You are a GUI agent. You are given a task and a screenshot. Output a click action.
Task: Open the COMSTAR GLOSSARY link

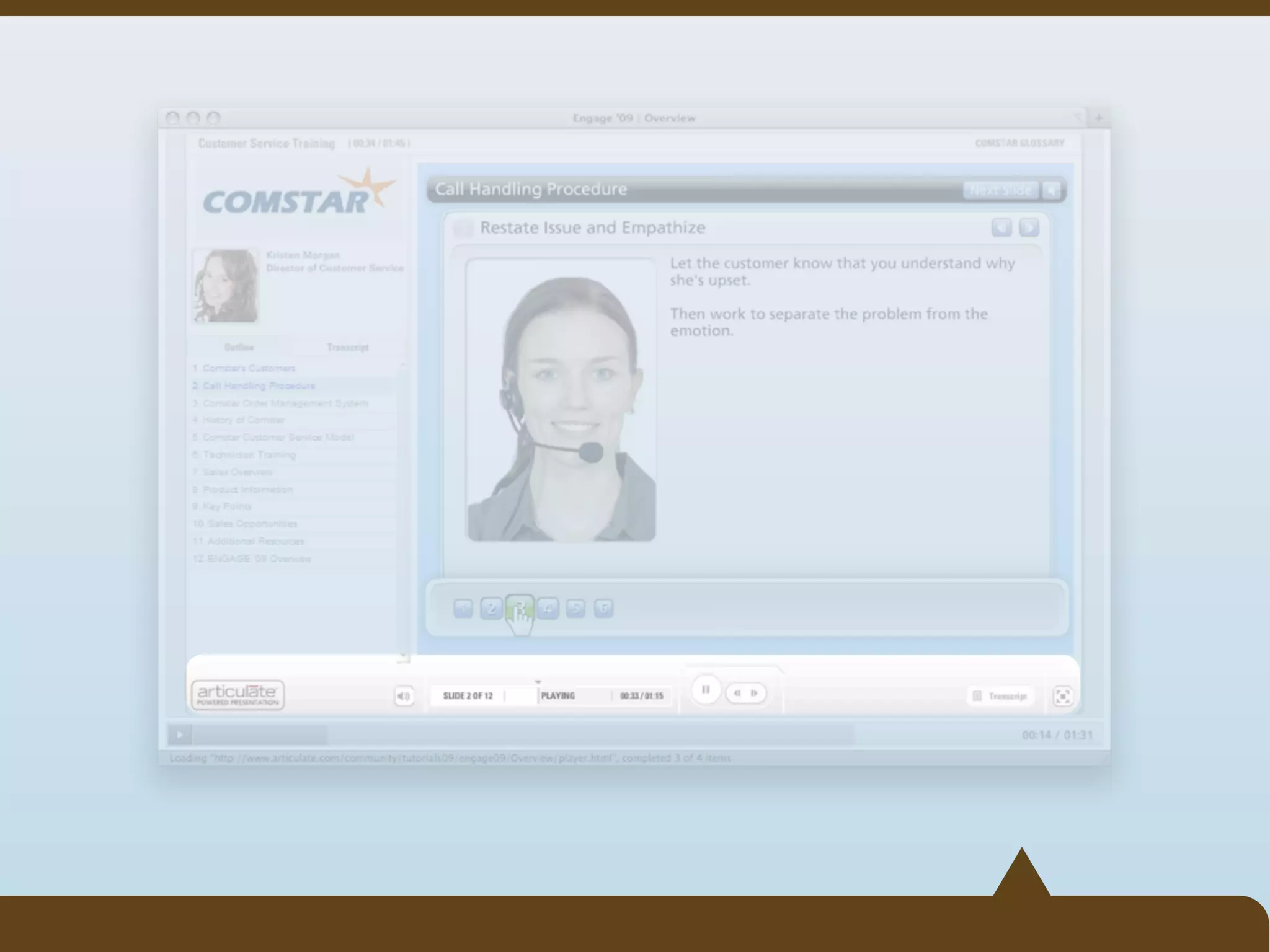pos(1019,143)
